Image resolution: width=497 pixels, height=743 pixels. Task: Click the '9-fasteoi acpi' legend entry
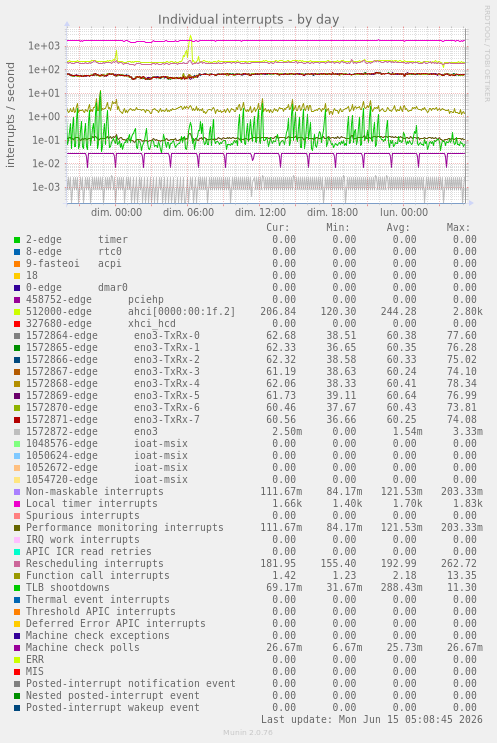click(x=73, y=264)
